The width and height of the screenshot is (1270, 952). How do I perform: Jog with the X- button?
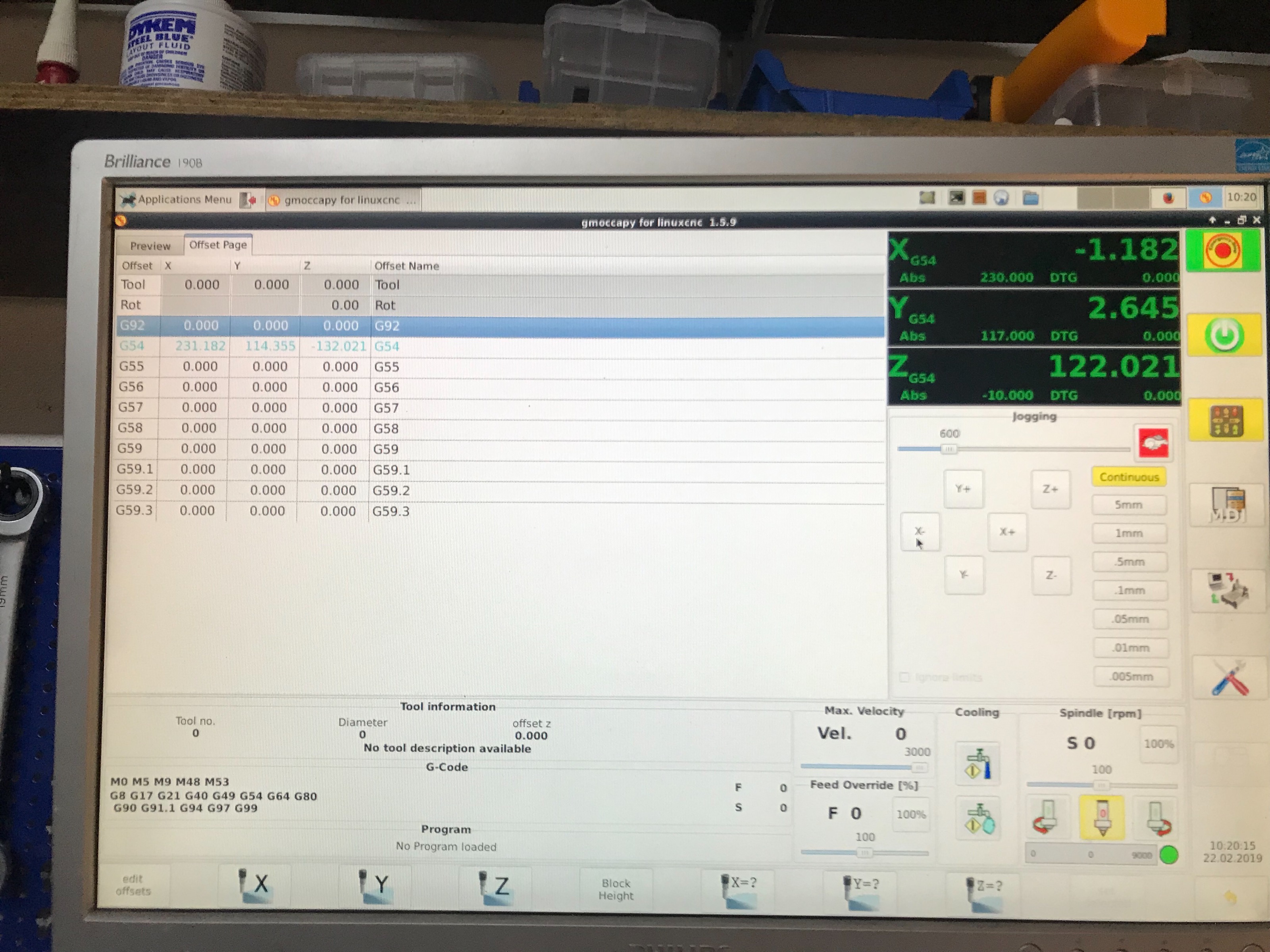coord(920,532)
